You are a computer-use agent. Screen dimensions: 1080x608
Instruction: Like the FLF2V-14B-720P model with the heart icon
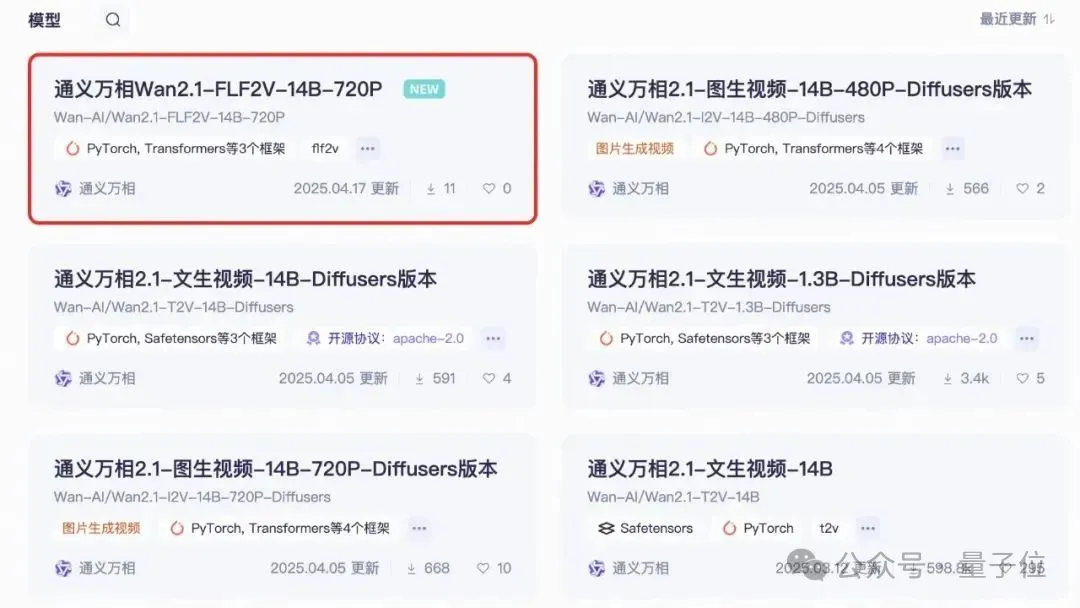488,188
